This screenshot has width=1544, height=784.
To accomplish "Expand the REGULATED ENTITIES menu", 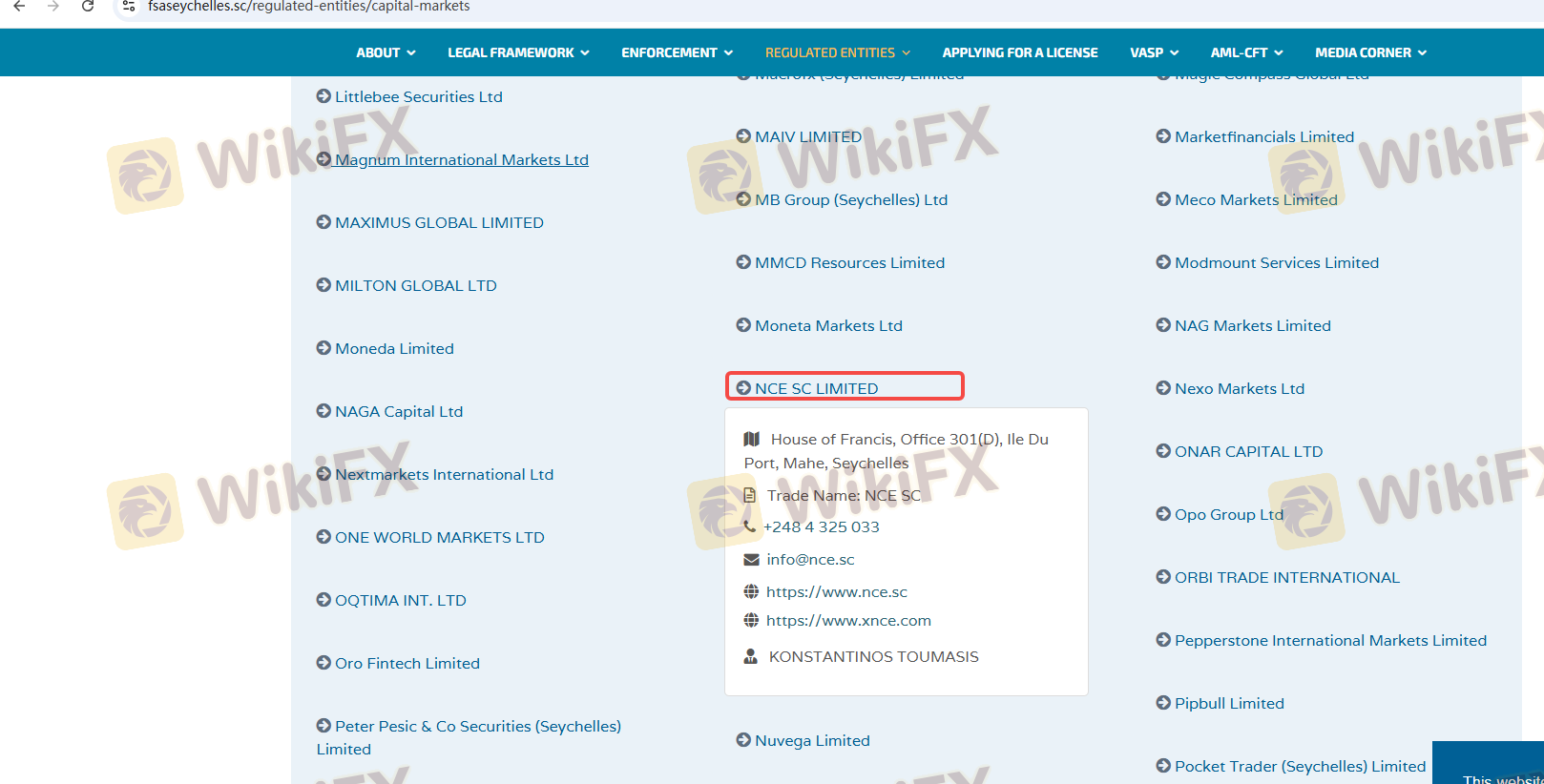I will (x=837, y=52).
